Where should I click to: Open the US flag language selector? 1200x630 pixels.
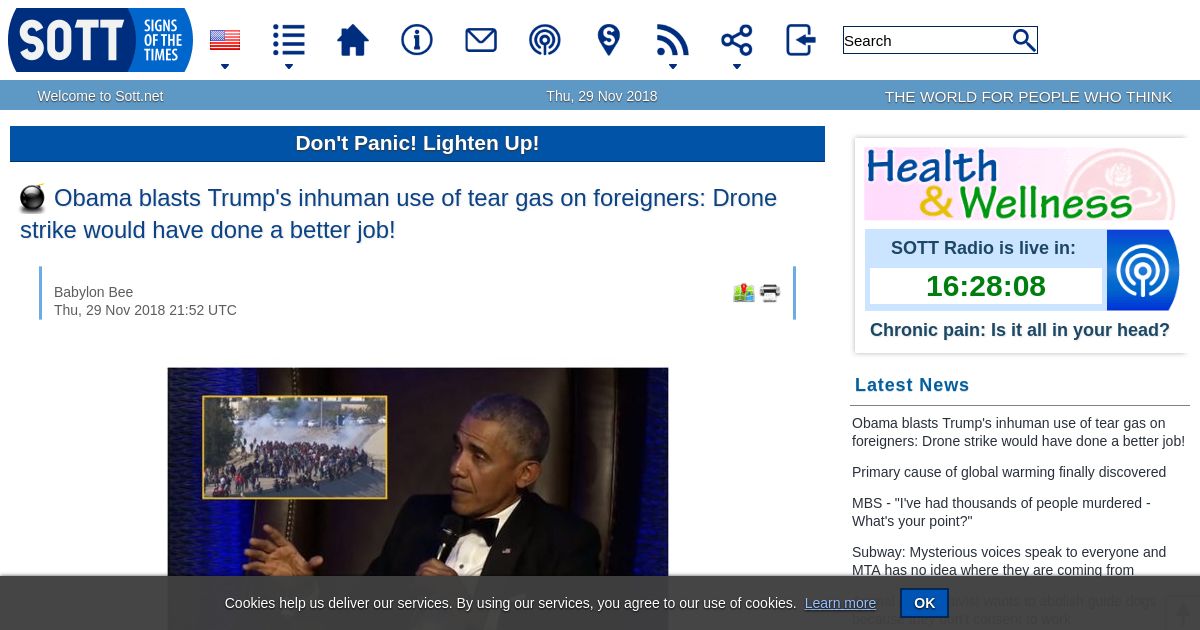225,40
